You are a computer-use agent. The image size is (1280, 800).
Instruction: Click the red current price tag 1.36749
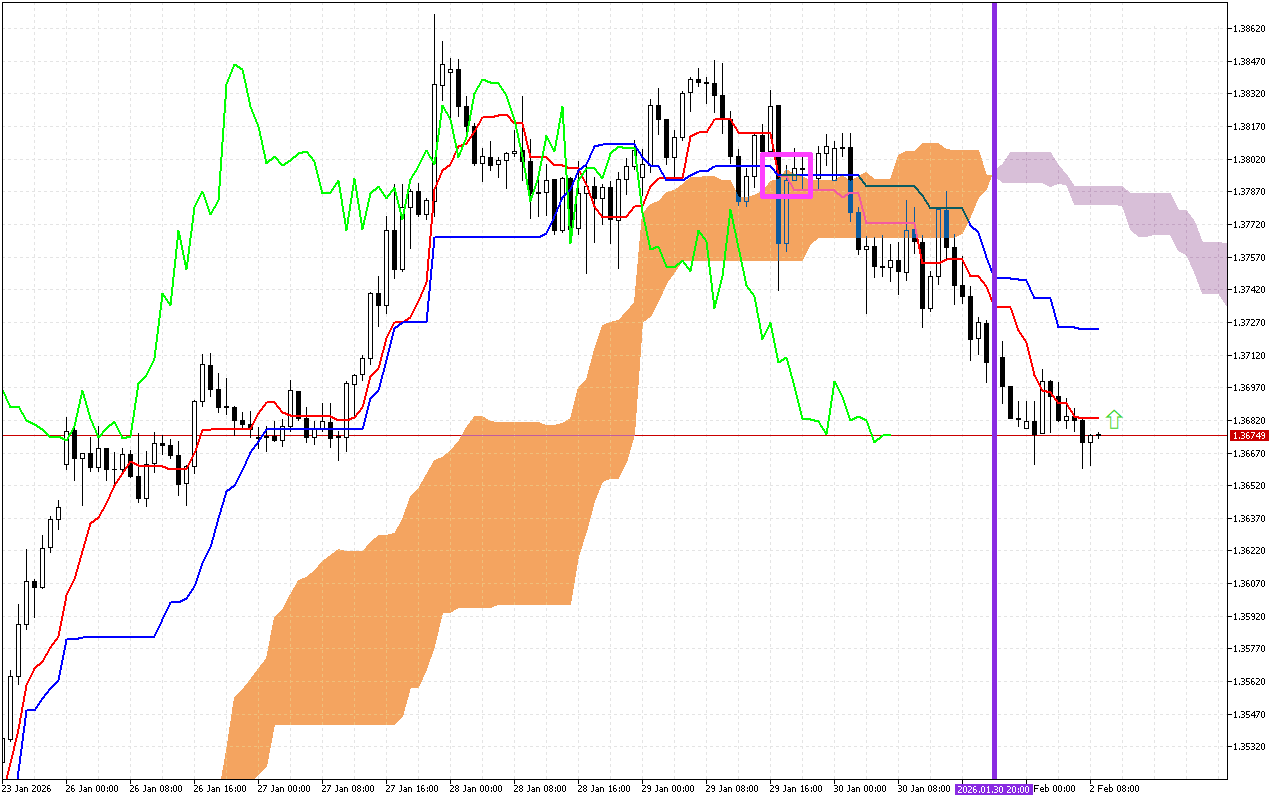(1249, 434)
